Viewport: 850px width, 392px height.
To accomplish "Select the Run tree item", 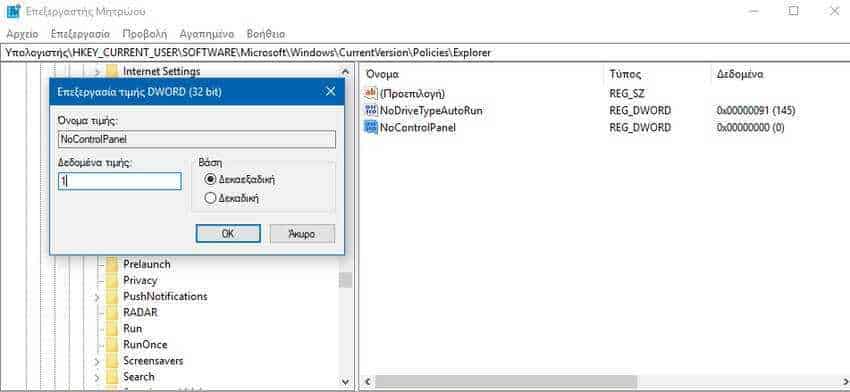I will coord(133,329).
